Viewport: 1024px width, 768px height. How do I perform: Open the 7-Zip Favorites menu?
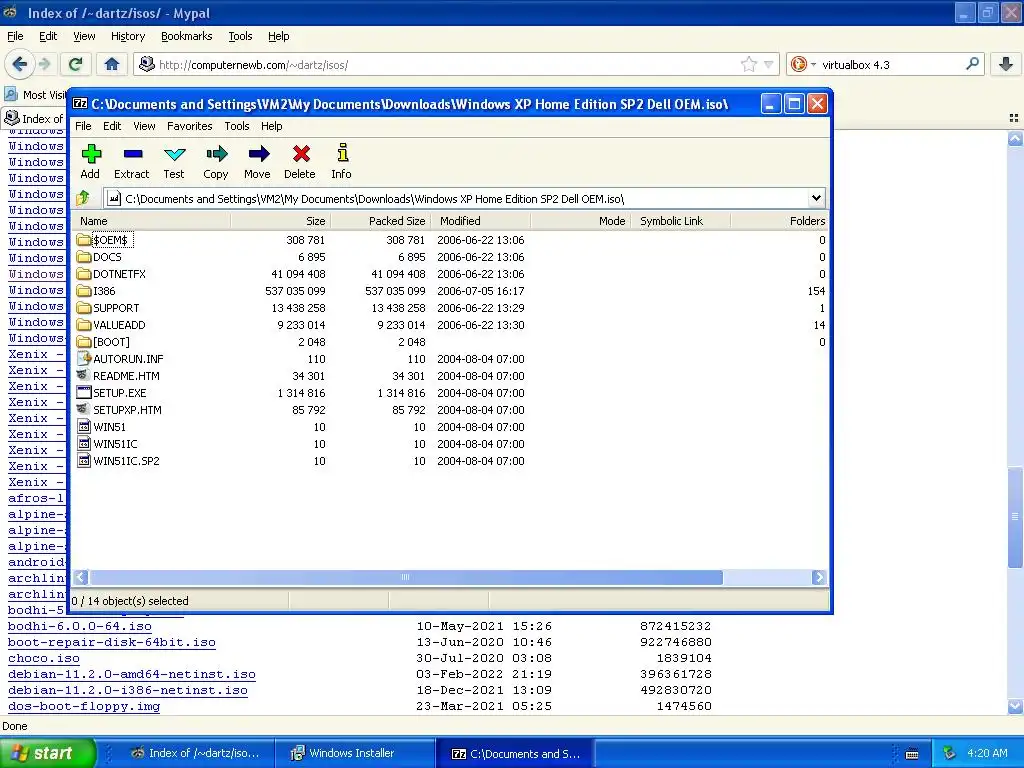(189, 126)
